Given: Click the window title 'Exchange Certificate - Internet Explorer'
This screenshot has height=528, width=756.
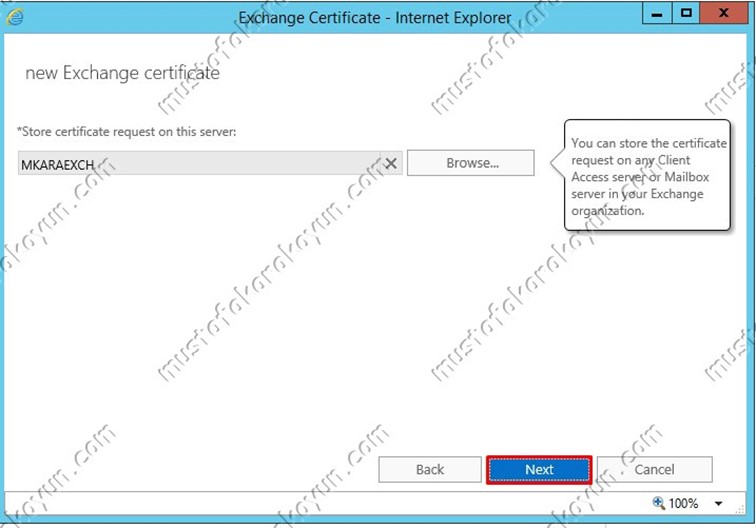Looking at the screenshot, I should (375, 18).
